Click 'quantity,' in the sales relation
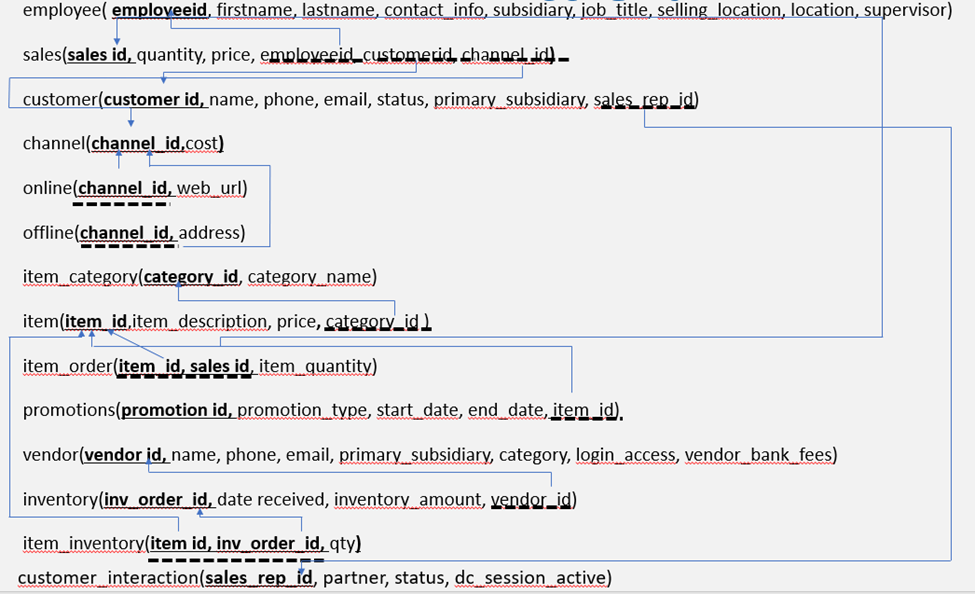 coord(171,55)
